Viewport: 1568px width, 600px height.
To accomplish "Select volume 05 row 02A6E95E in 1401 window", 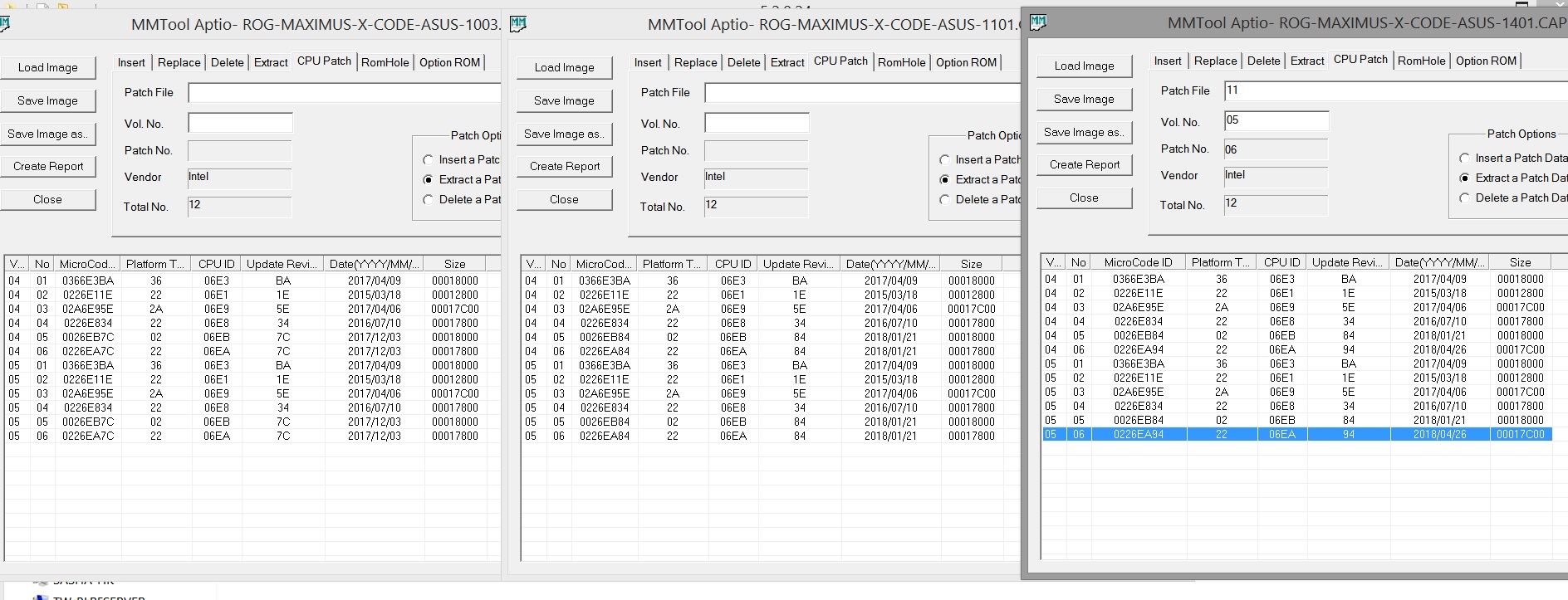I will click(x=1296, y=392).
